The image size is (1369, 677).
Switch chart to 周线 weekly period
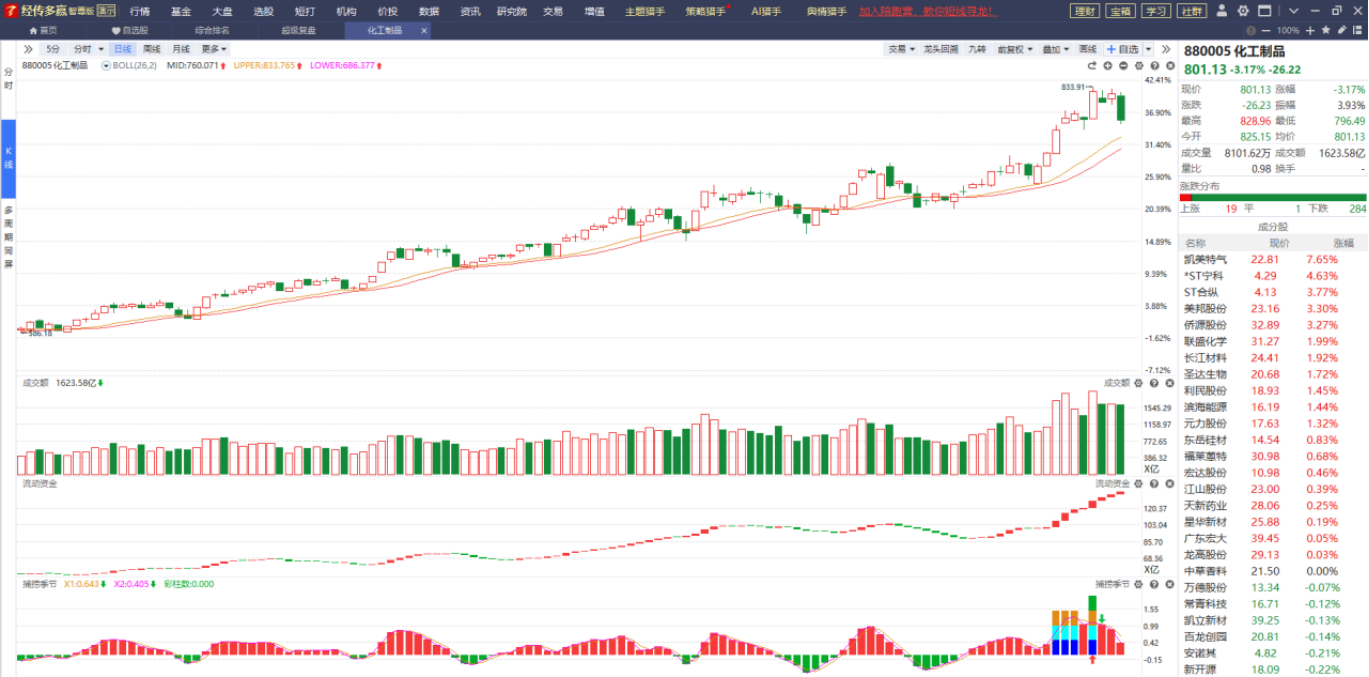click(151, 49)
